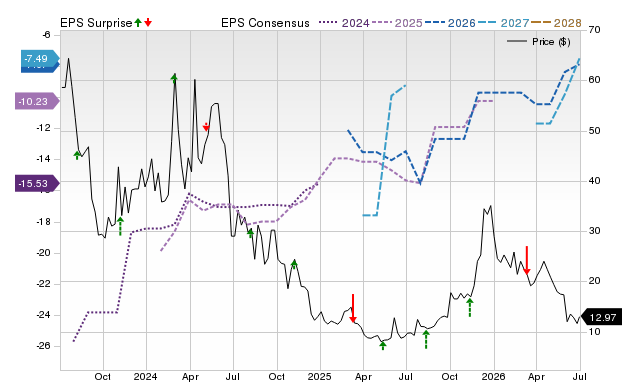Toggle the 2028 consensus series in legend

556,23
